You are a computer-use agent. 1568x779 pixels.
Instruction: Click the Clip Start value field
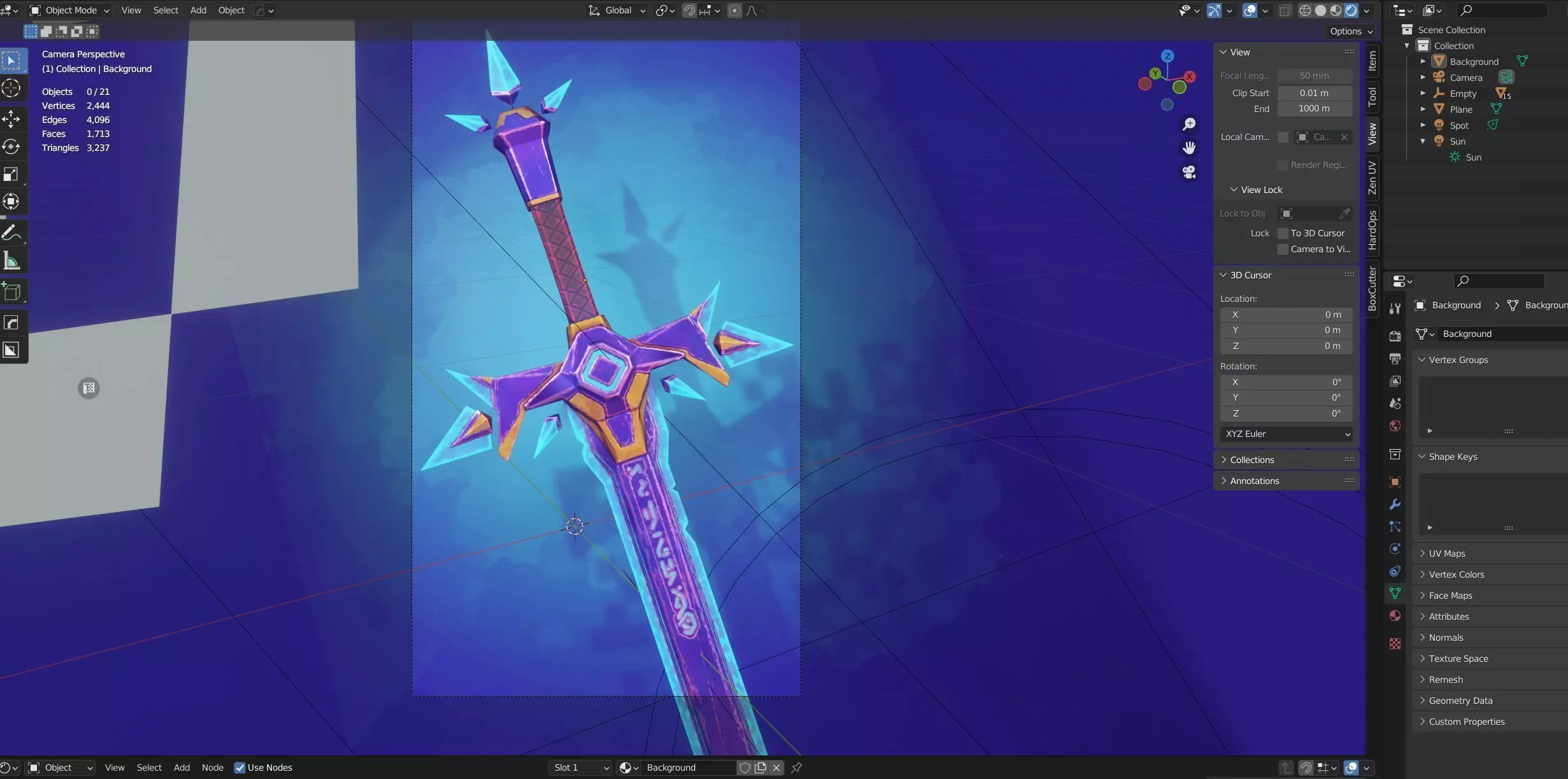(x=1315, y=93)
